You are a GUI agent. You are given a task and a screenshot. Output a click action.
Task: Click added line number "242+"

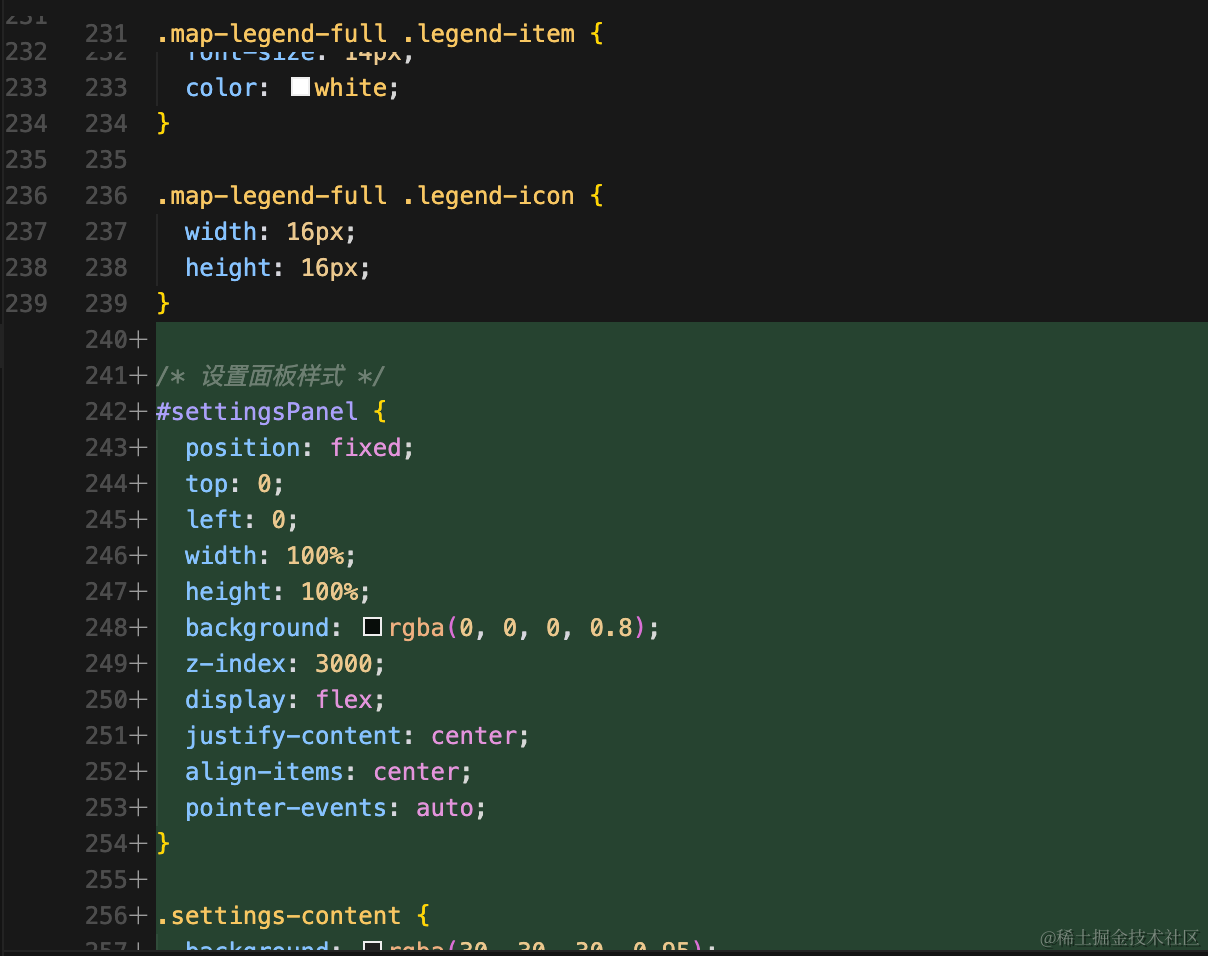click(x=116, y=411)
